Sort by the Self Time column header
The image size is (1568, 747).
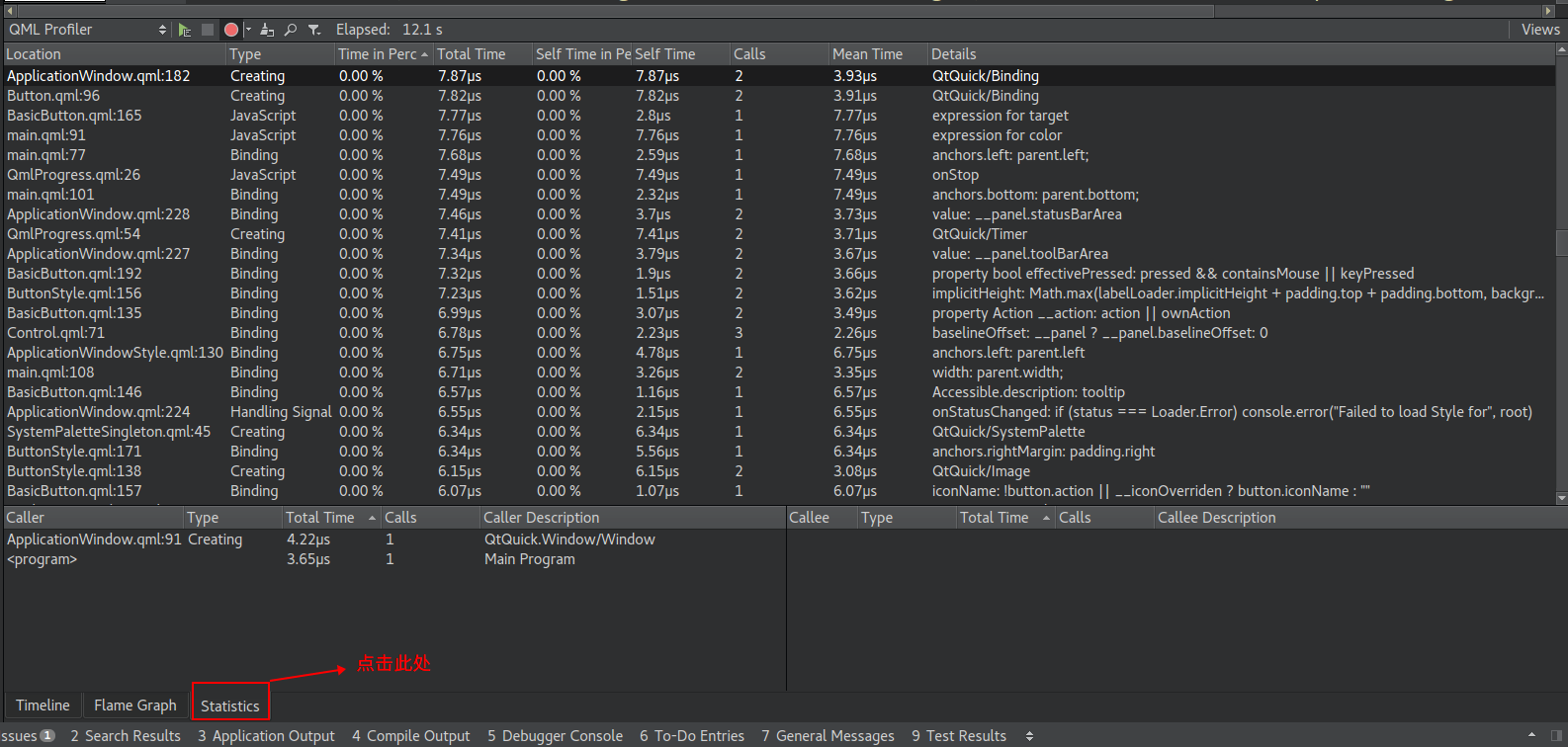(x=680, y=54)
